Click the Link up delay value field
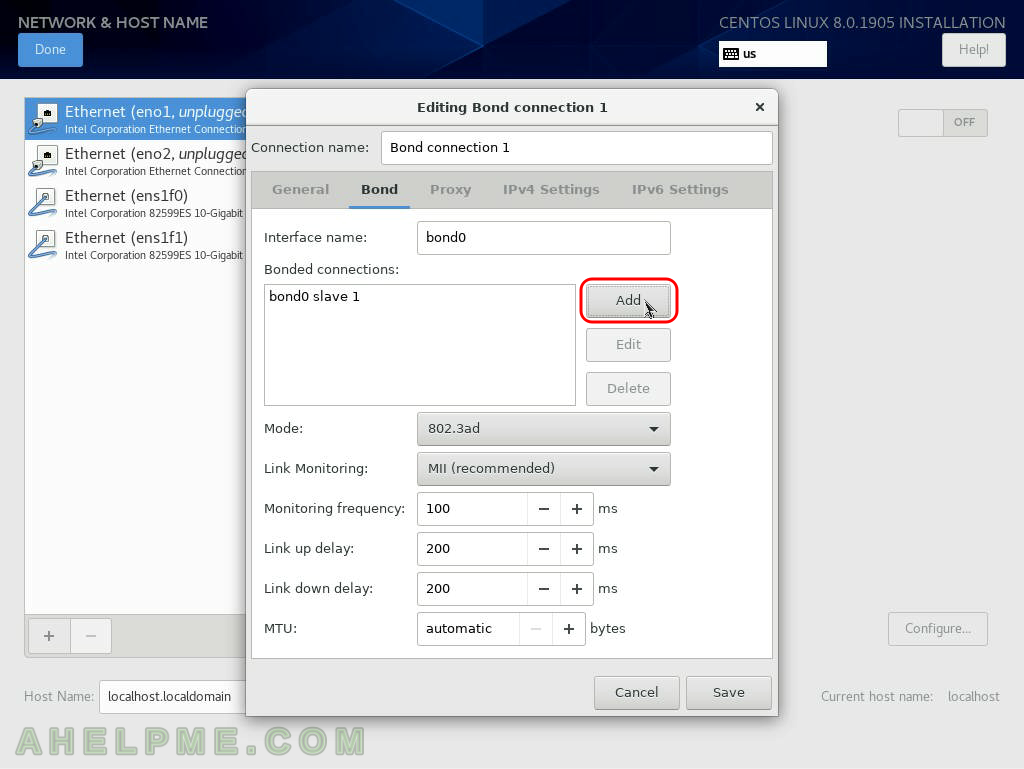1024x769 pixels. pyautogui.click(x=472, y=549)
